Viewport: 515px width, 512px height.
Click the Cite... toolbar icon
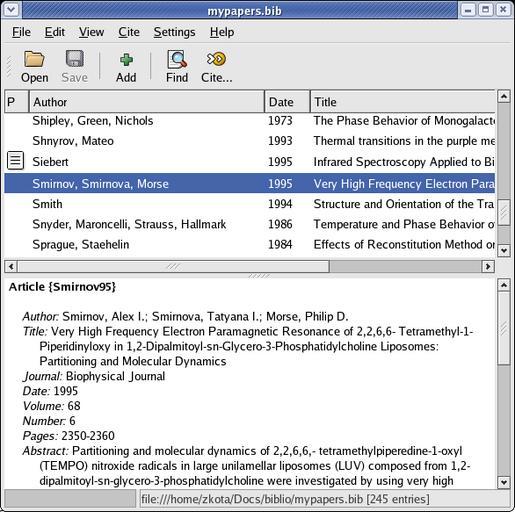[216, 59]
